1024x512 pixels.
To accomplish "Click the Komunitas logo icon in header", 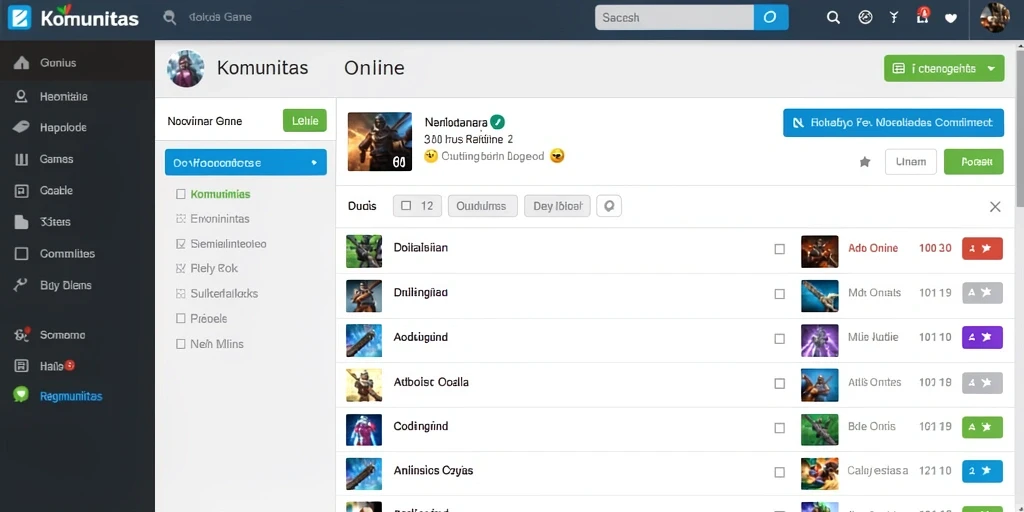I will point(19,18).
